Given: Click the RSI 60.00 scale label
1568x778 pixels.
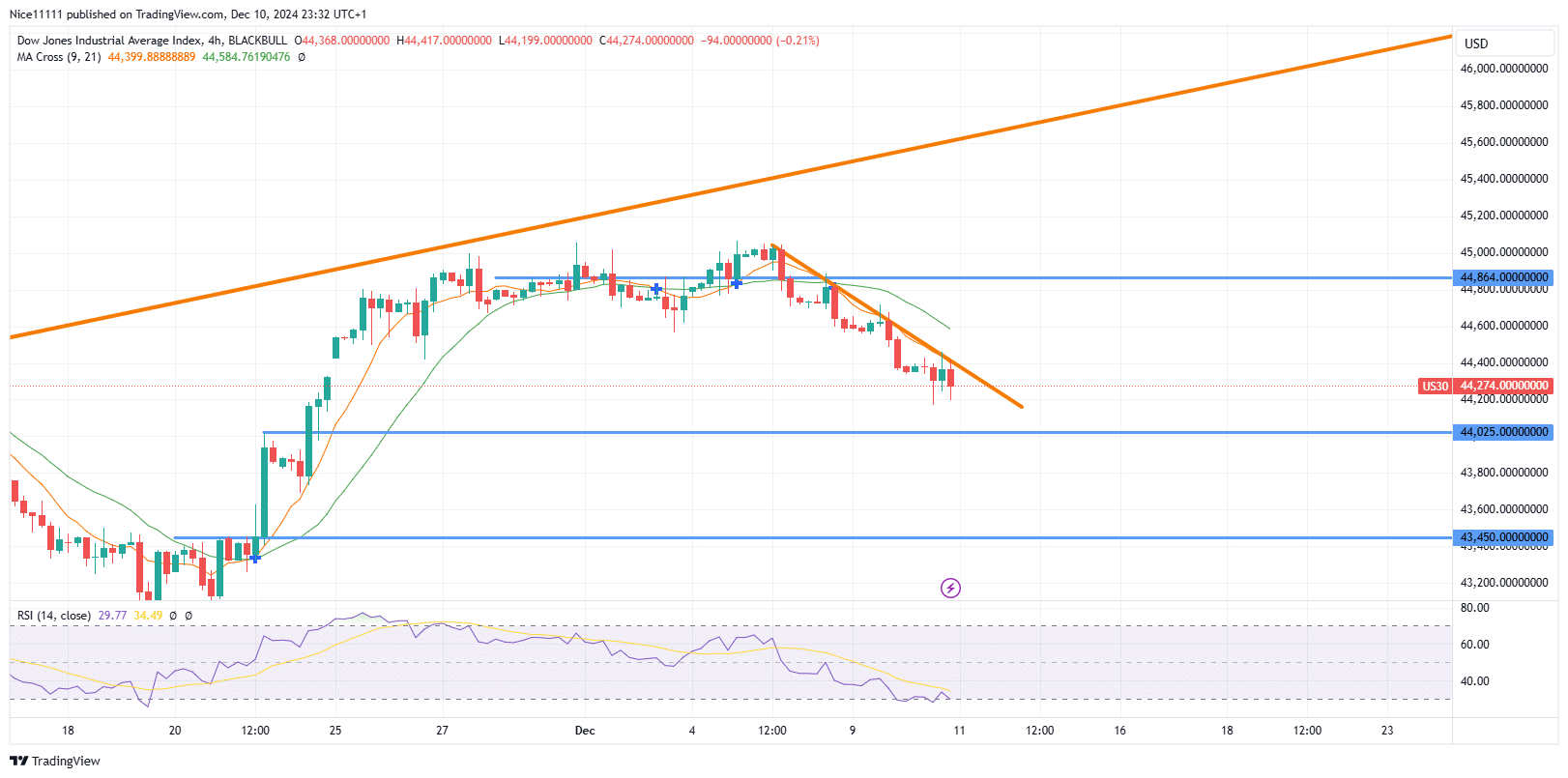Looking at the screenshot, I should [x=1475, y=645].
